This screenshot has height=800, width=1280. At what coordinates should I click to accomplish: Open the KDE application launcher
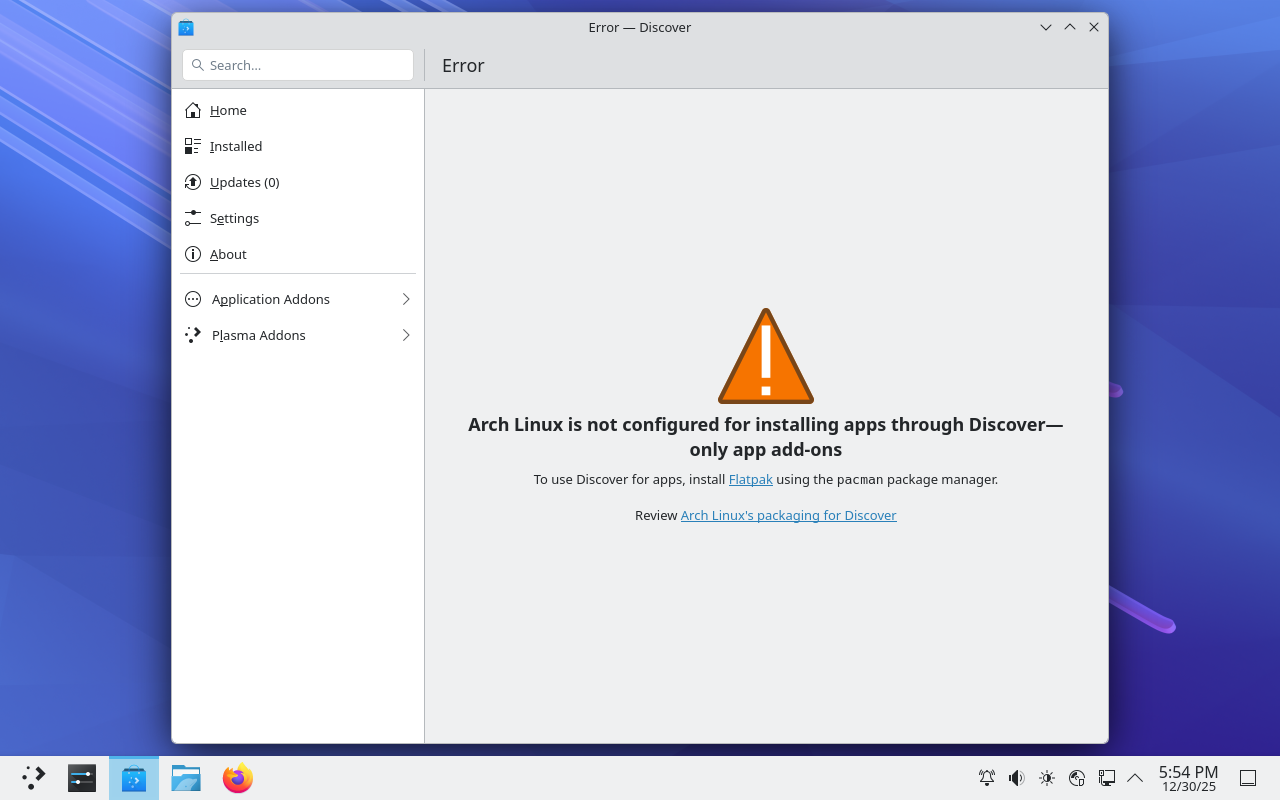coord(34,778)
